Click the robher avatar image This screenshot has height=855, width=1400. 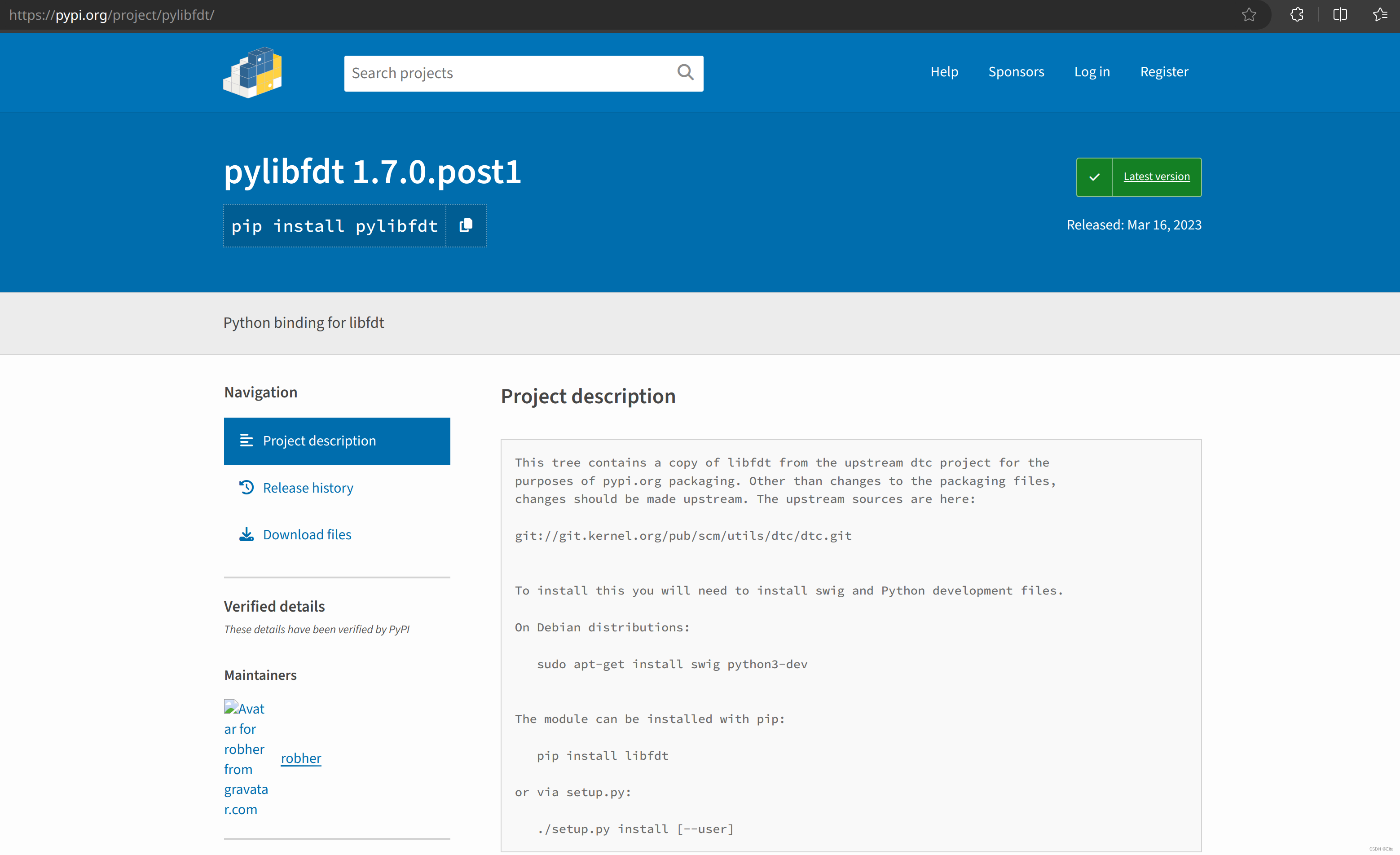point(246,758)
